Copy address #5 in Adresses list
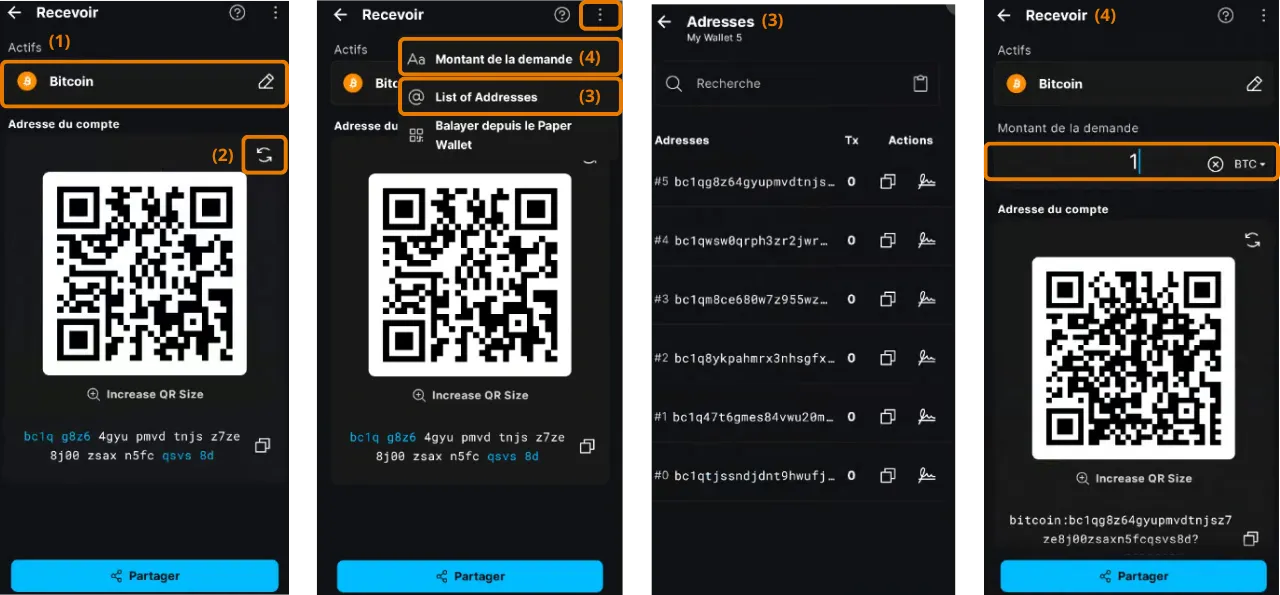Image resolution: width=1280 pixels, height=595 pixels. click(x=887, y=182)
